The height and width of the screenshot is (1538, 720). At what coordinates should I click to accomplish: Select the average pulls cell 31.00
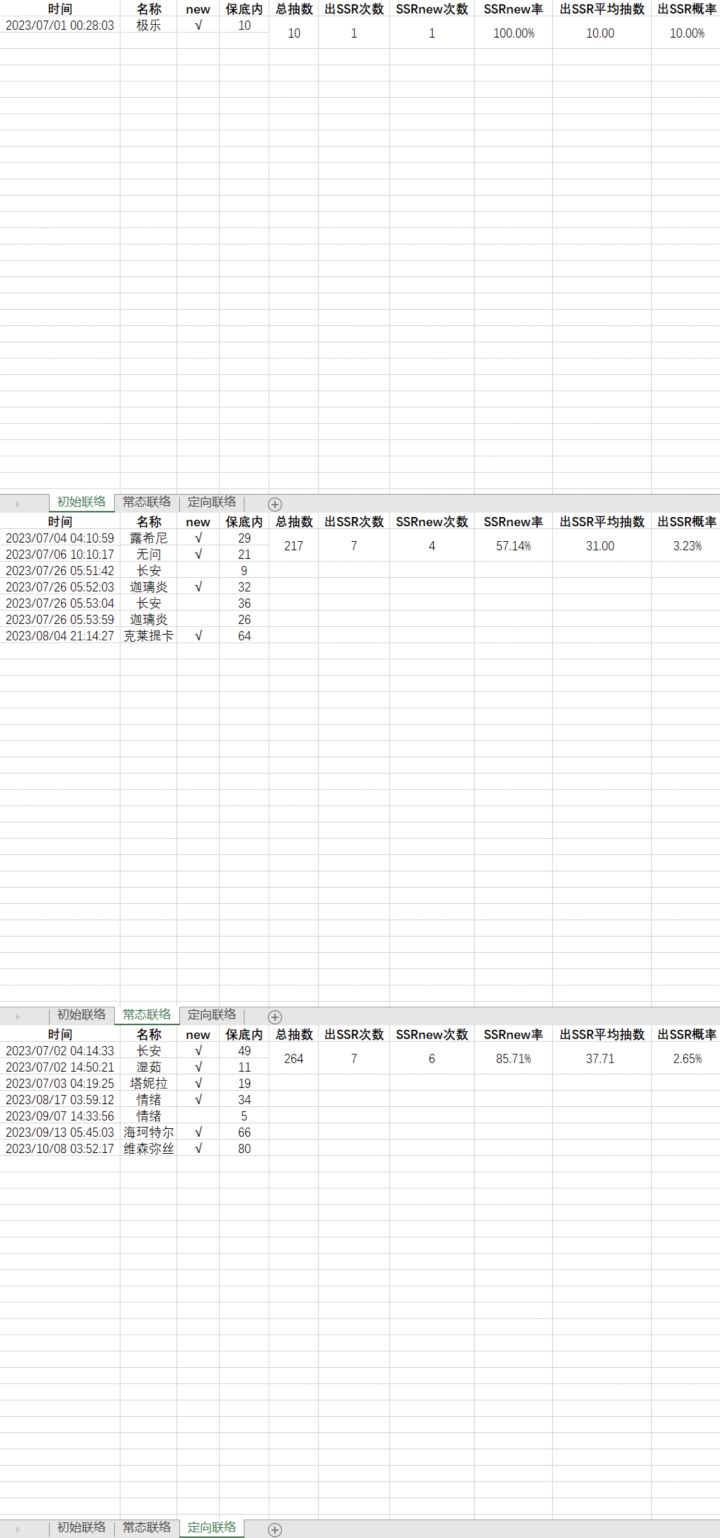[601, 546]
